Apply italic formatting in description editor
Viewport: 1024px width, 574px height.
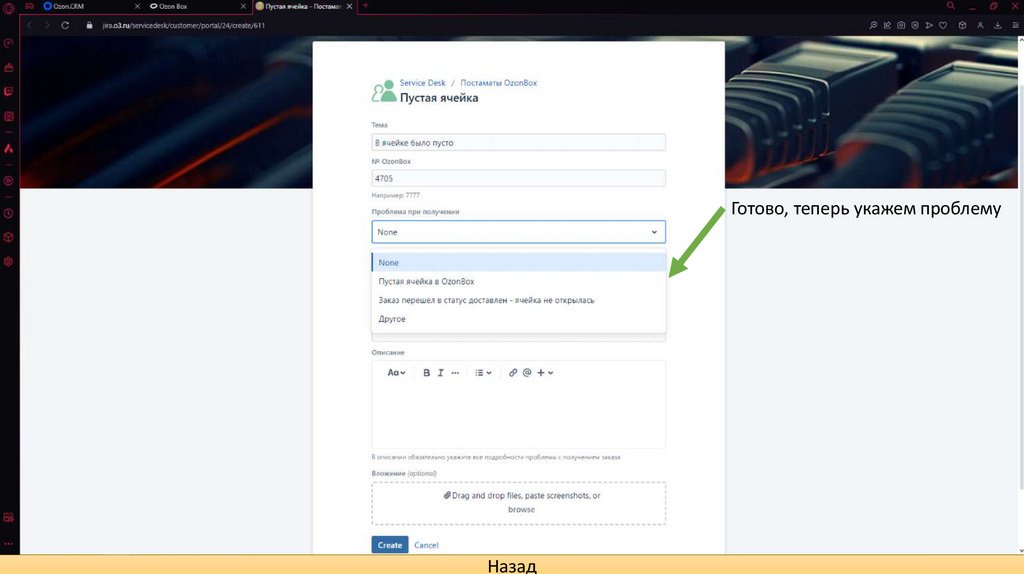coord(441,373)
